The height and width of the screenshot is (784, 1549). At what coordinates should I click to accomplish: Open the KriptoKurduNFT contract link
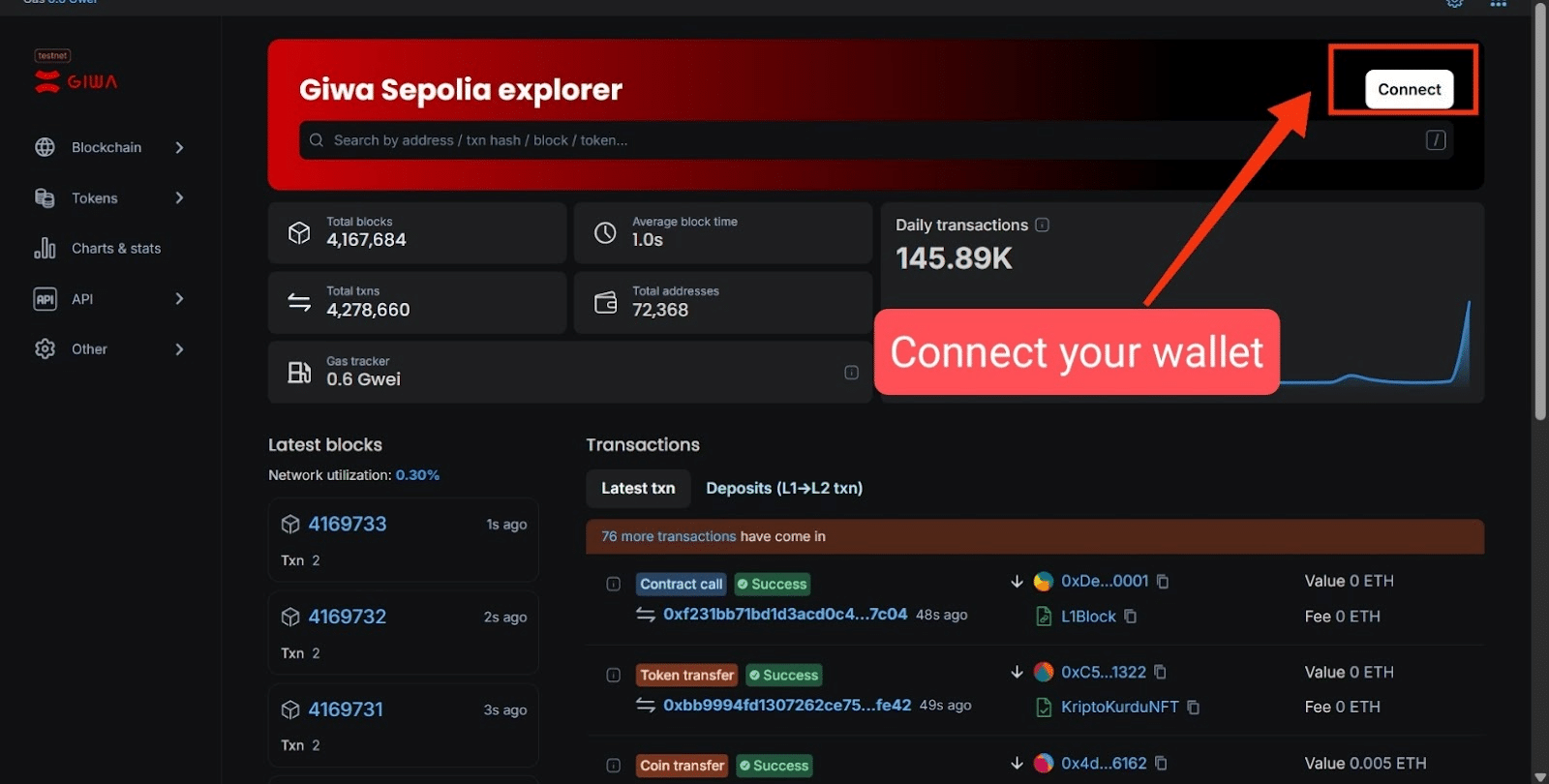click(1120, 707)
